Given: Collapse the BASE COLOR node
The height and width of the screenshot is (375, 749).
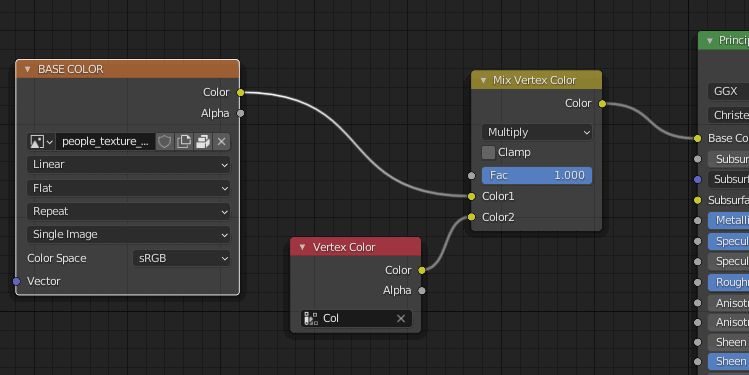Looking at the screenshot, I should coord(28,69).
